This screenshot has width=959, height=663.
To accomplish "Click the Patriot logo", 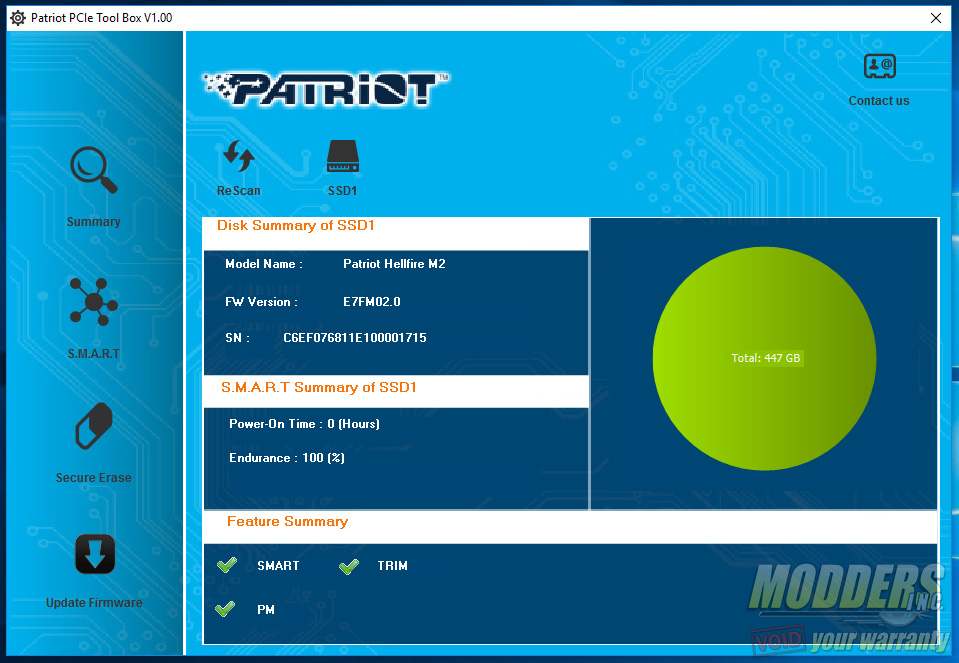I will point(326,89).
